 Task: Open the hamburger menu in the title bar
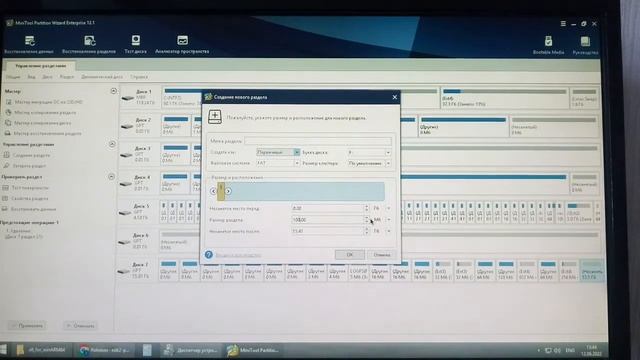click(563, 24)
